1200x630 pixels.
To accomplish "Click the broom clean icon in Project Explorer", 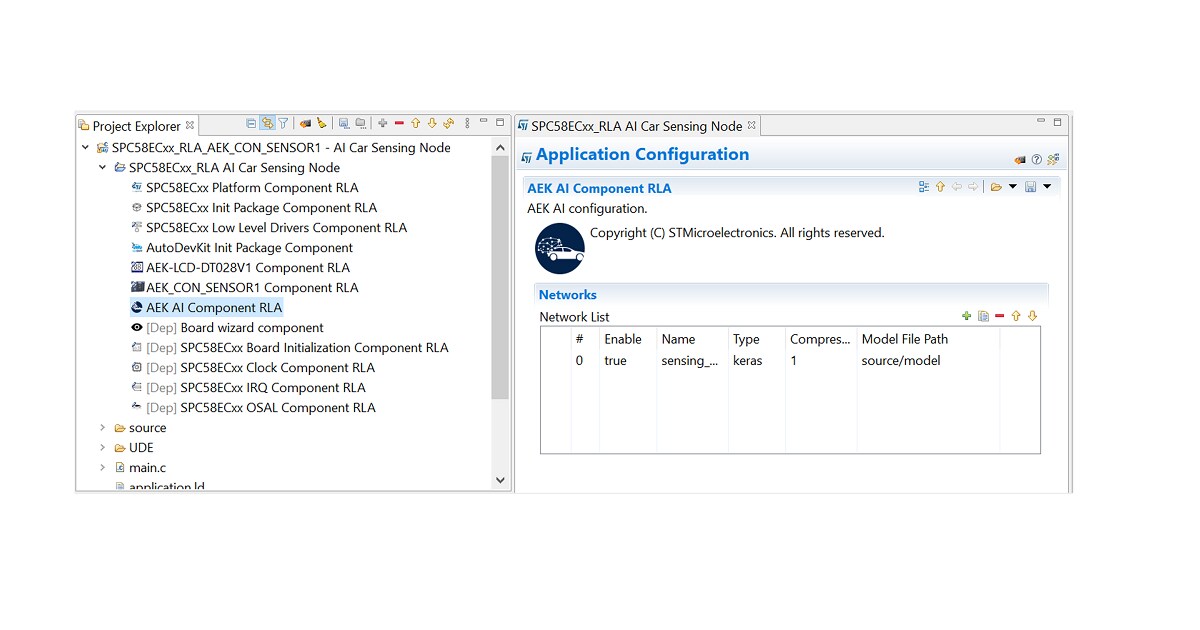I will pos(322,124).
